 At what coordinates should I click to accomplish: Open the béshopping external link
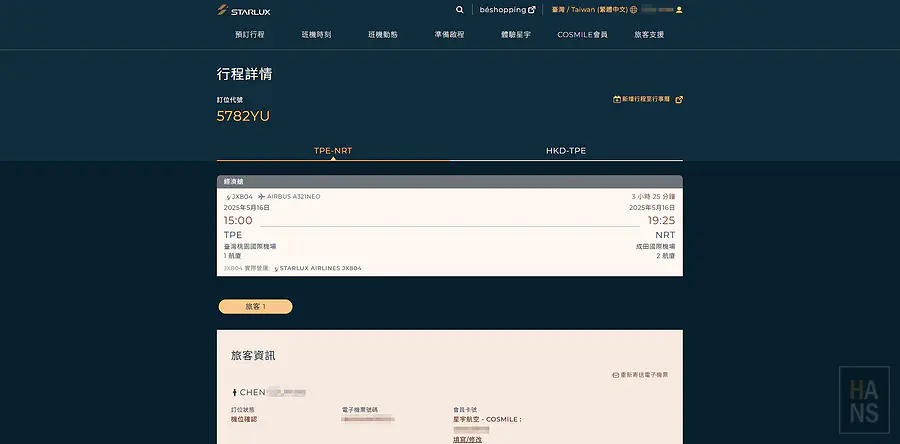(x=507, y=10)
